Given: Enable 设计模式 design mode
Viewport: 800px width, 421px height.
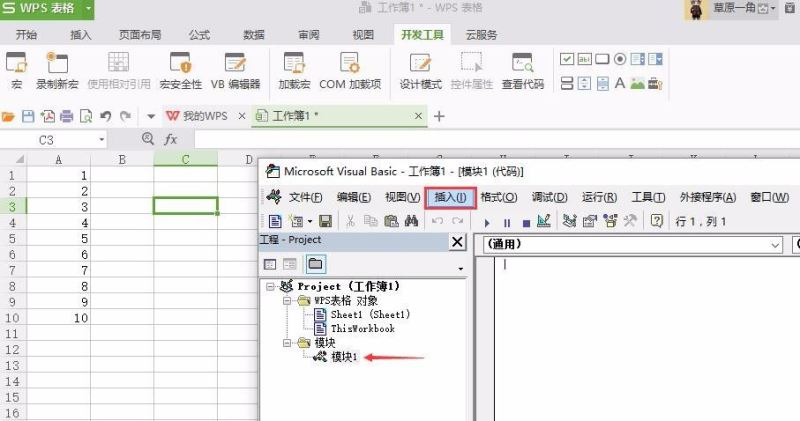Looking at the screenshot, I should pyautogui.click(x=421, y=66).
